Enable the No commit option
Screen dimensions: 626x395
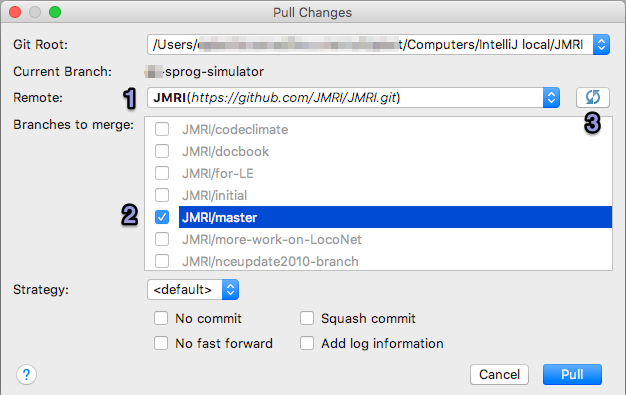[161, 318]
